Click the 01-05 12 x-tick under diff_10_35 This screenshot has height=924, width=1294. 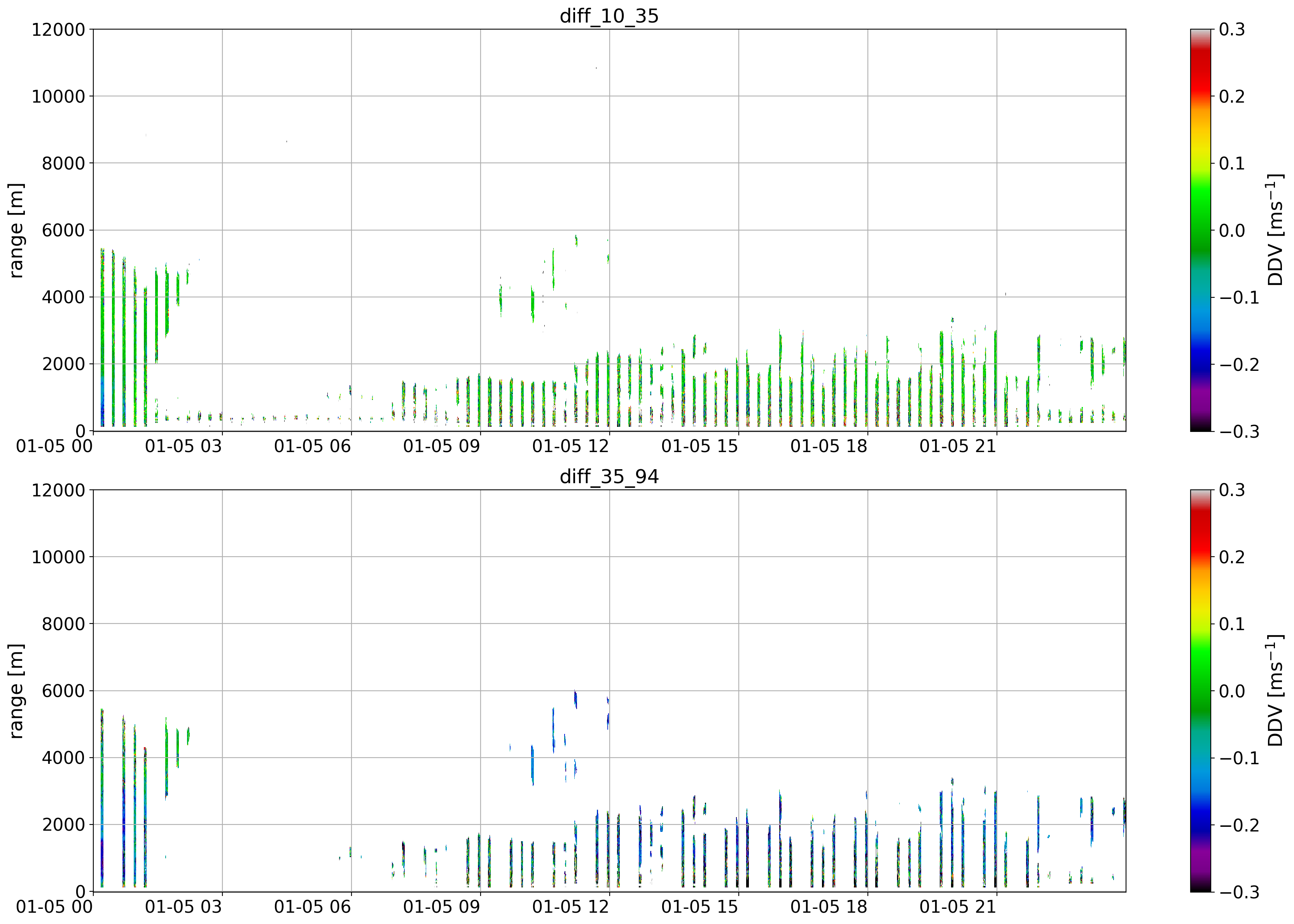(x=571, y=446)
